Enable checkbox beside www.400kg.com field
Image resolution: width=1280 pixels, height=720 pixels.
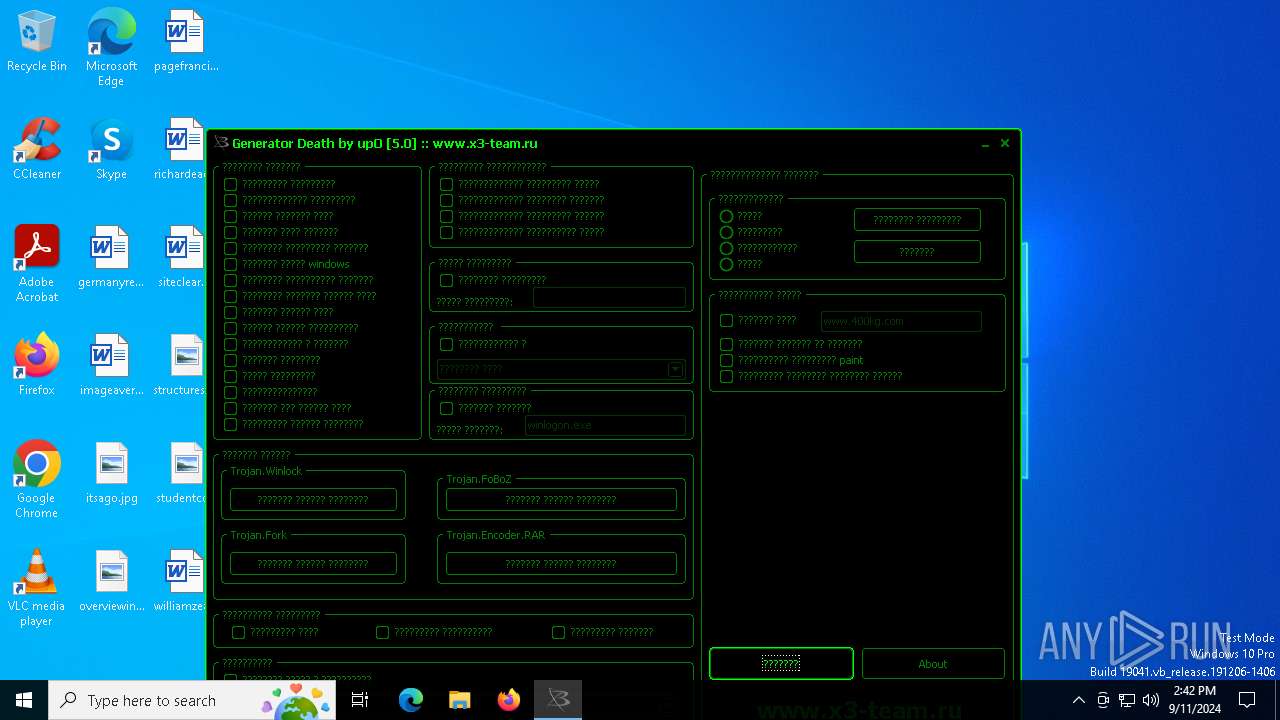[727, 321]
